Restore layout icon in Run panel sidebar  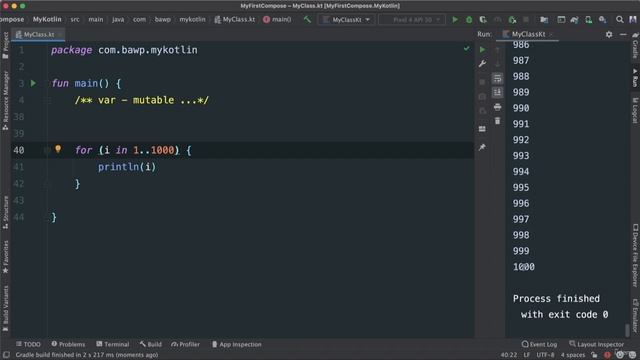pos(482,129)
